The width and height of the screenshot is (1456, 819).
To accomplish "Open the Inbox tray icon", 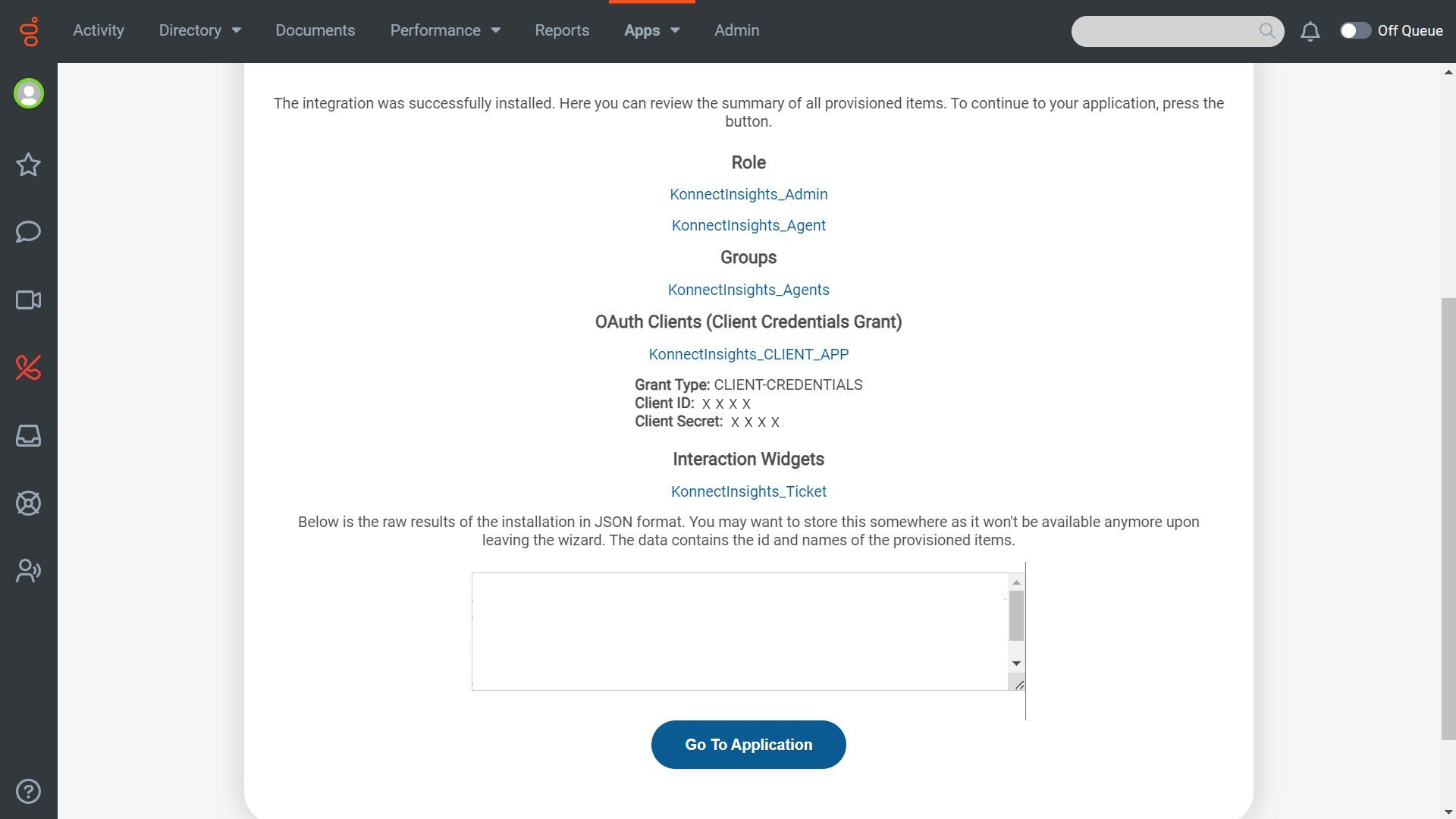I will click(29, 436).
